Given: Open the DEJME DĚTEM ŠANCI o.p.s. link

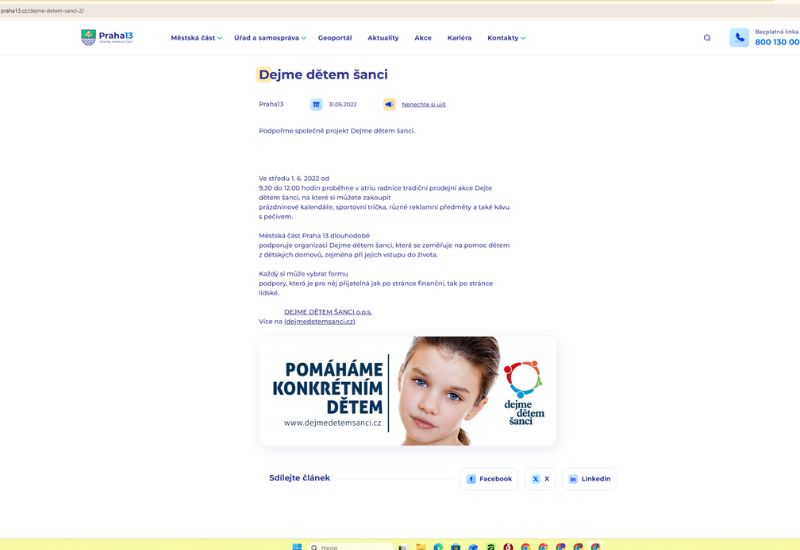Looking at the screenshot, I should click(x=328, y=312).
